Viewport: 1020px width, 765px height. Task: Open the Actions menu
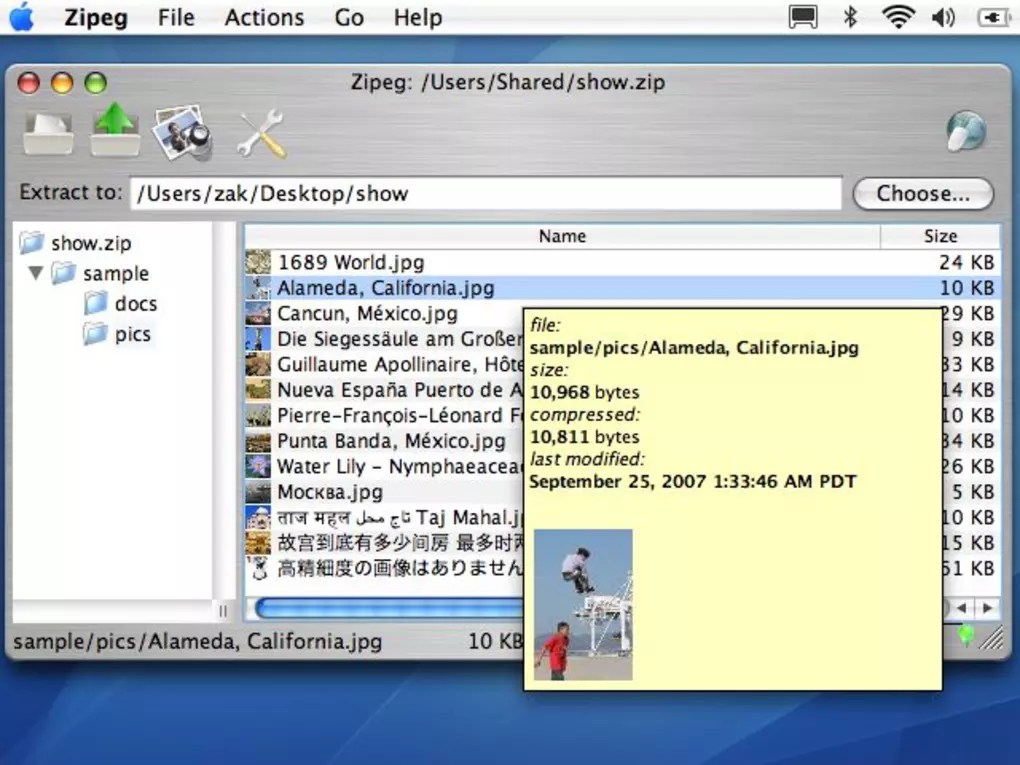coord(264,17)
